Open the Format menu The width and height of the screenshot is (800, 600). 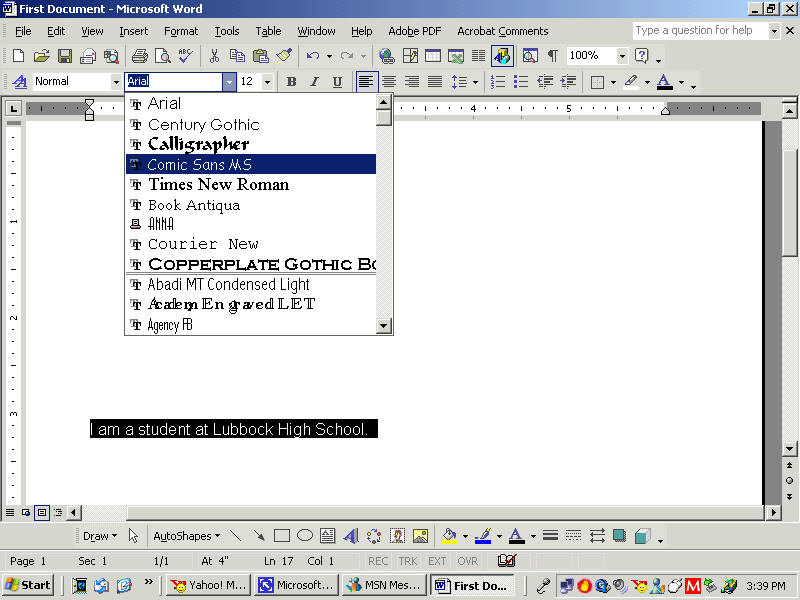pos(181,31)
